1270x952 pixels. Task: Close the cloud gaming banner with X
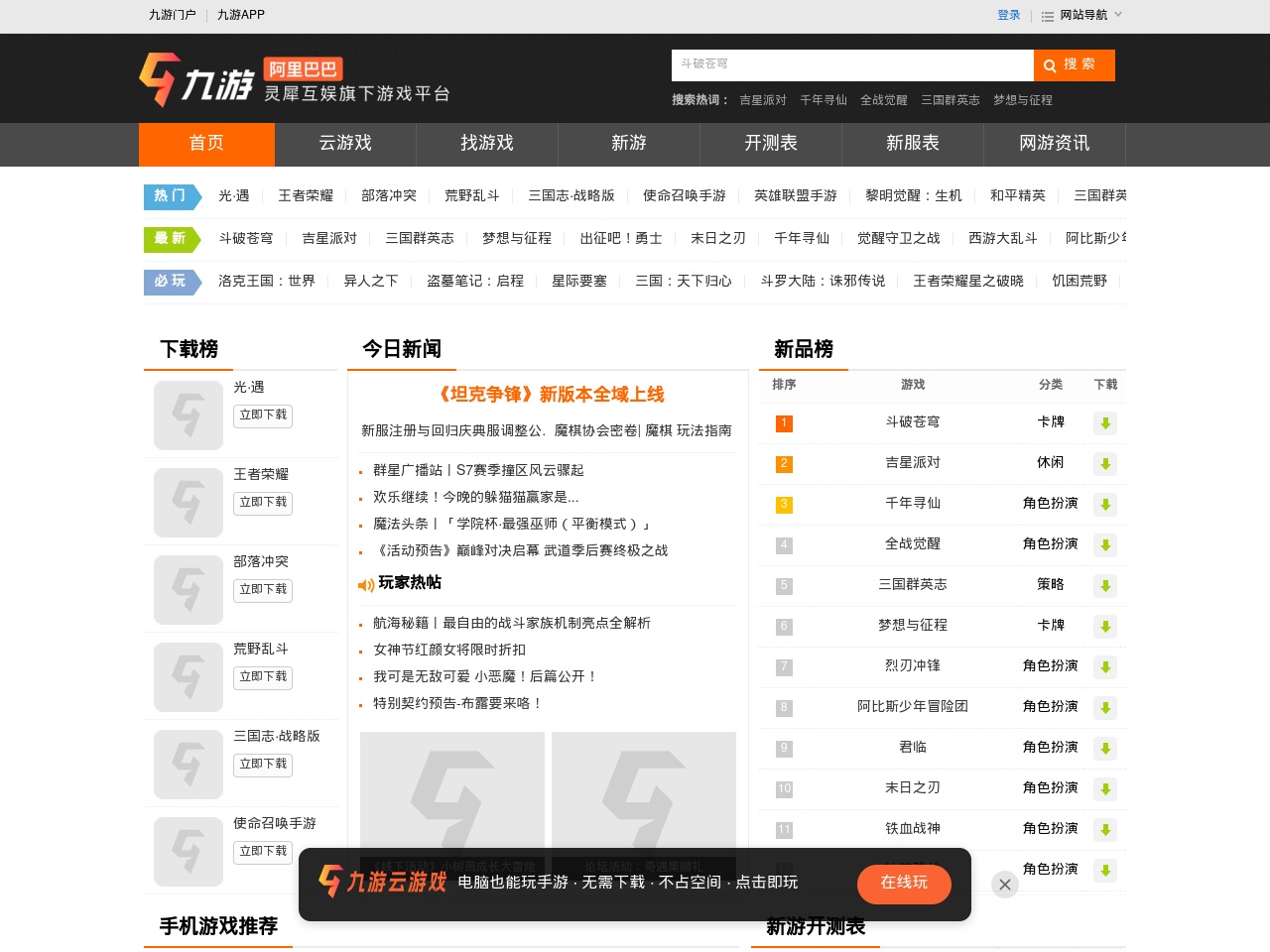(x=1005, y=885)
